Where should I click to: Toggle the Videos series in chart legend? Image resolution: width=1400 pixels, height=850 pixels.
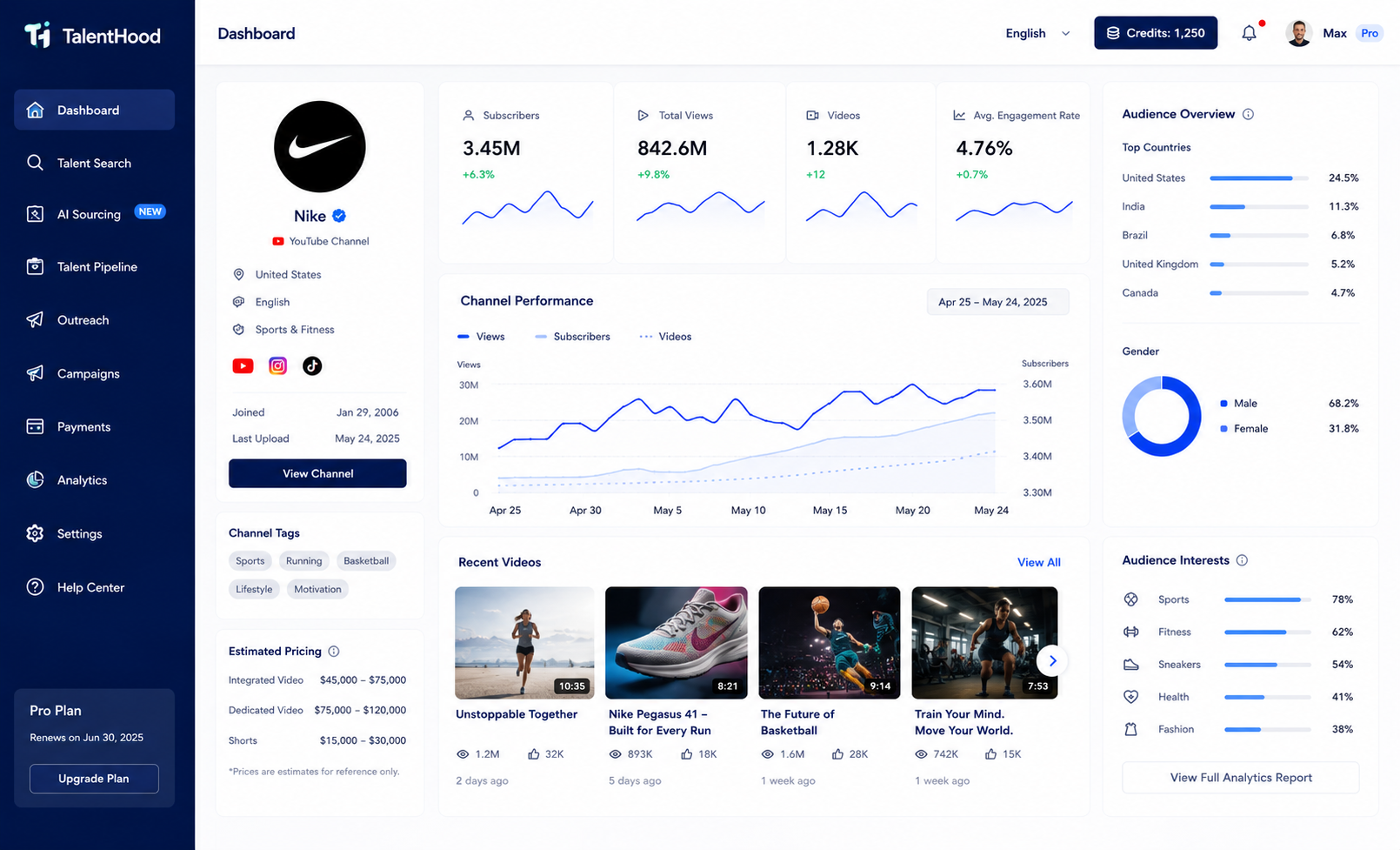click(x=665, y=337)
